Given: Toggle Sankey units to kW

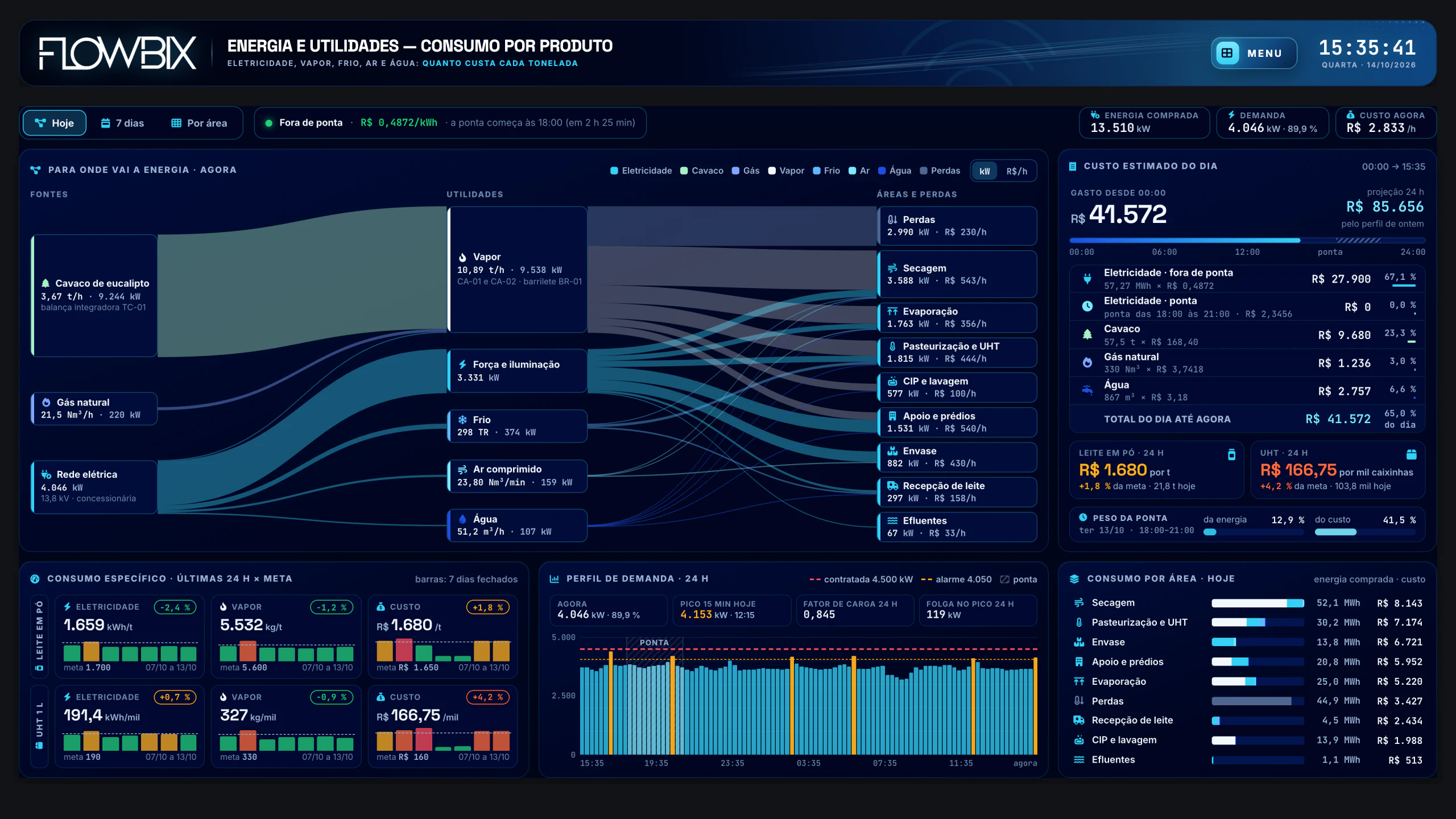Looking at the screenshot, I should [x=985, y=171].
